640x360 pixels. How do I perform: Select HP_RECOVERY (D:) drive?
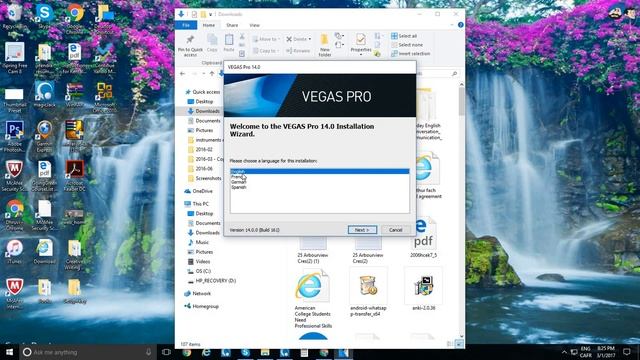pos(211,281)
